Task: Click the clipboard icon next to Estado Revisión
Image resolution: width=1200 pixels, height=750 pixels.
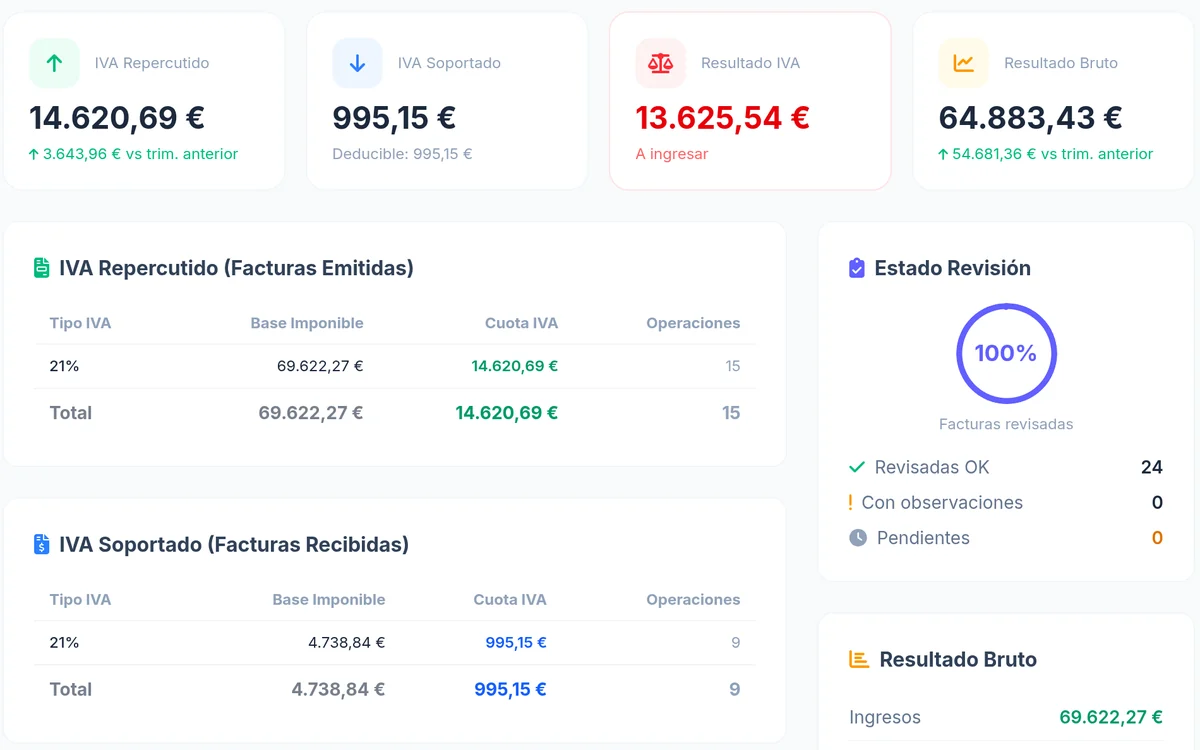Action: point(856,268)
